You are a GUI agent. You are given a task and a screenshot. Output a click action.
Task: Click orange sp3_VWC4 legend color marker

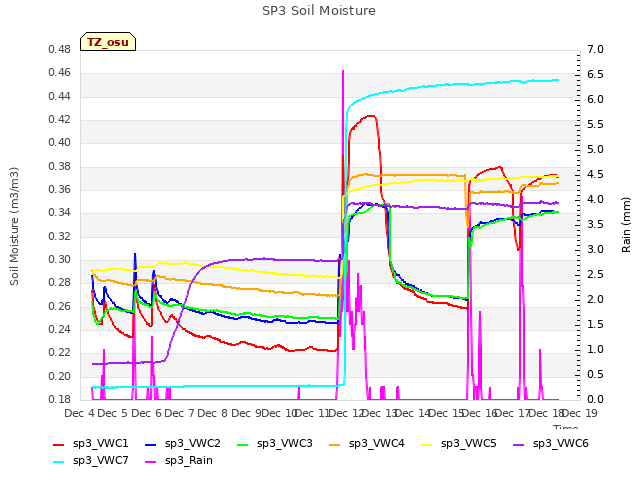tap(335, 445)
